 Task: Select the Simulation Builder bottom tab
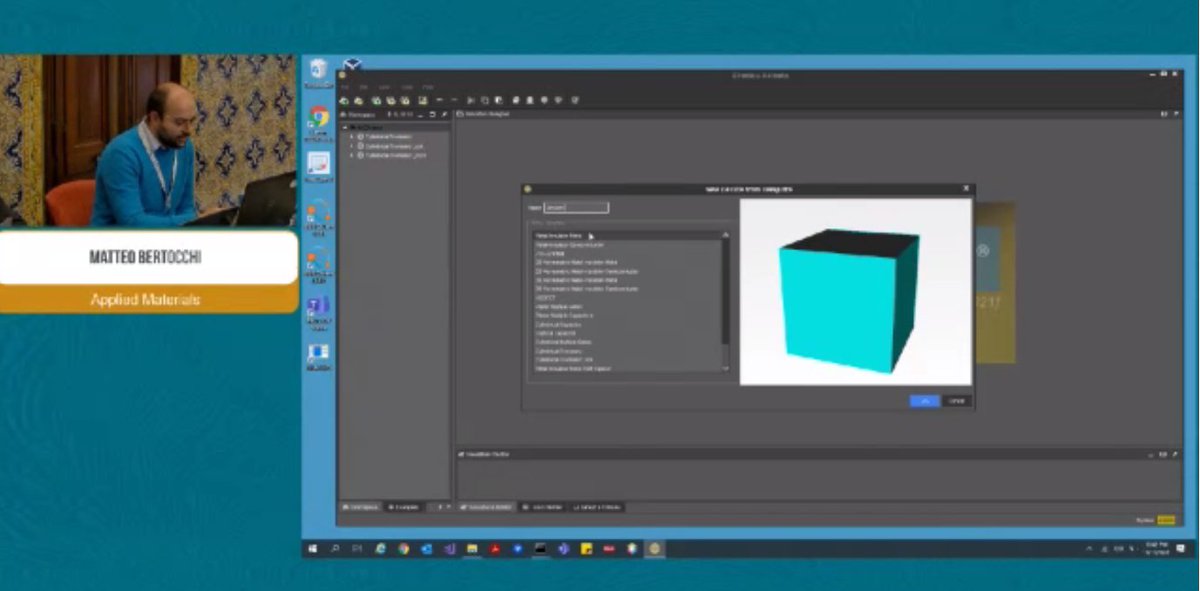tap(487, 507)
